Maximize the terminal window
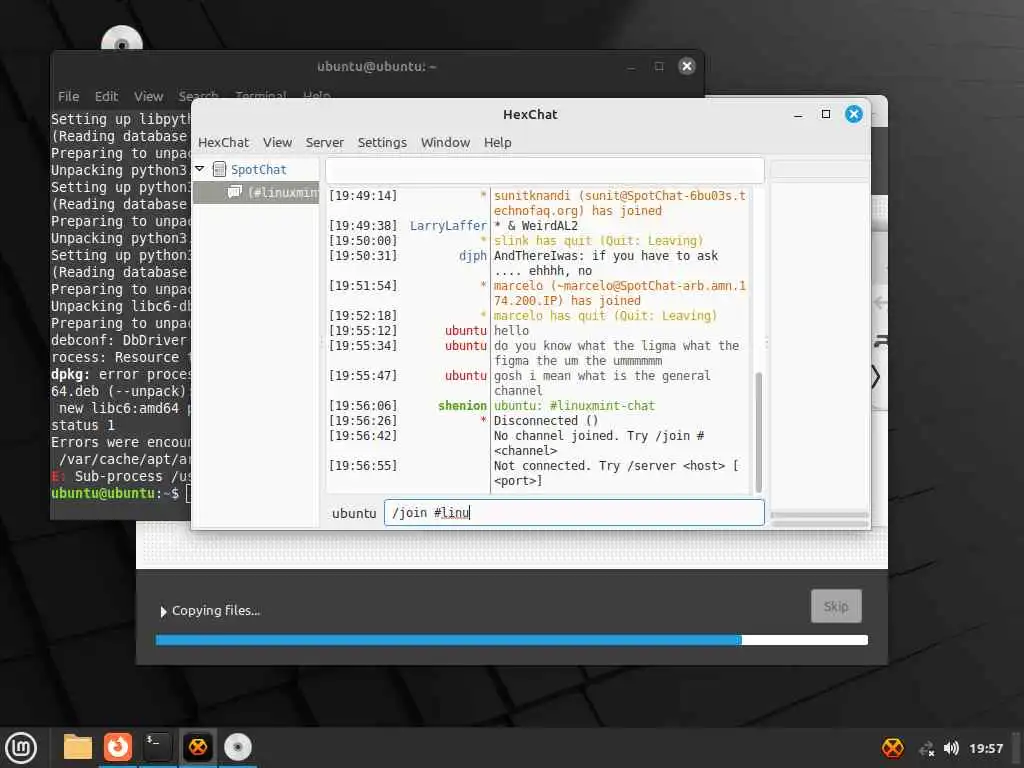This screenshot has width=1024, height=768. (659, 66)
